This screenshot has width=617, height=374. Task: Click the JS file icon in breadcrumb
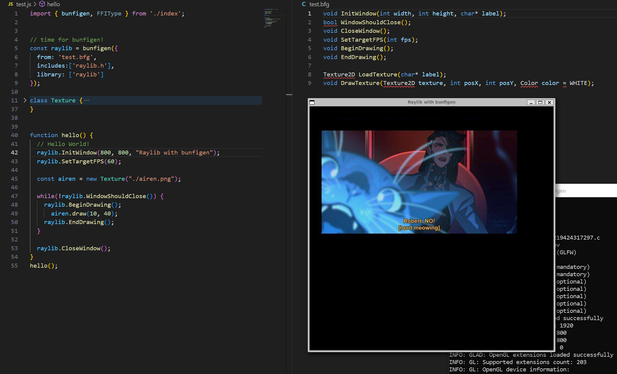point(10,4)
